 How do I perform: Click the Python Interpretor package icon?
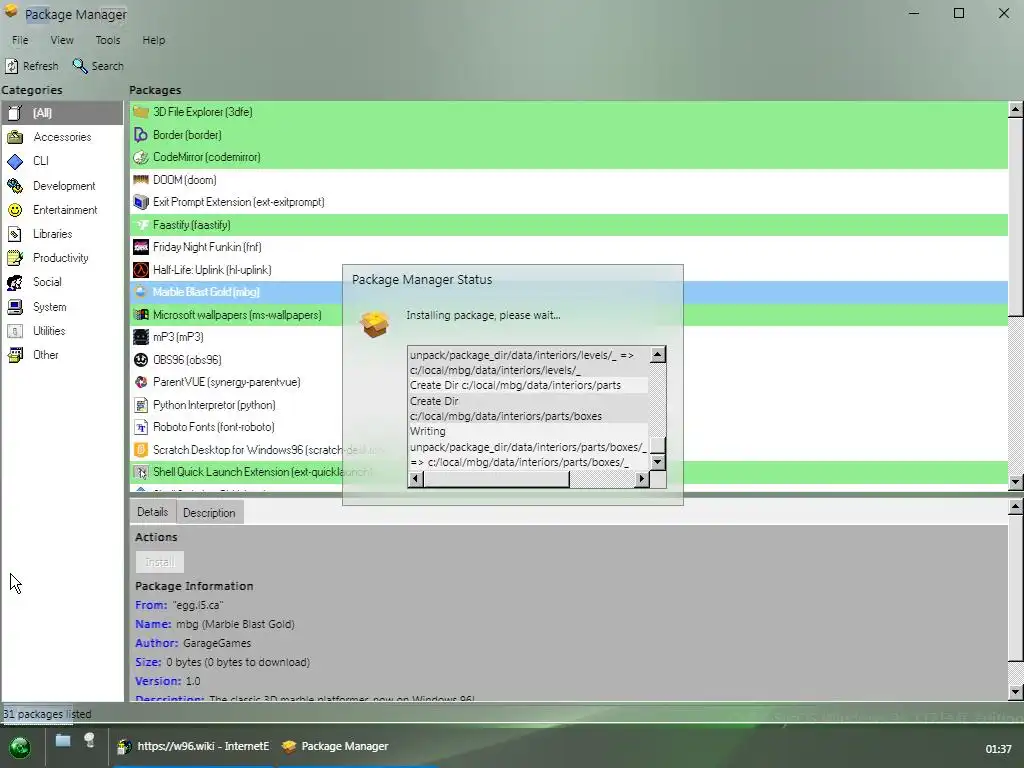(141, 405)
